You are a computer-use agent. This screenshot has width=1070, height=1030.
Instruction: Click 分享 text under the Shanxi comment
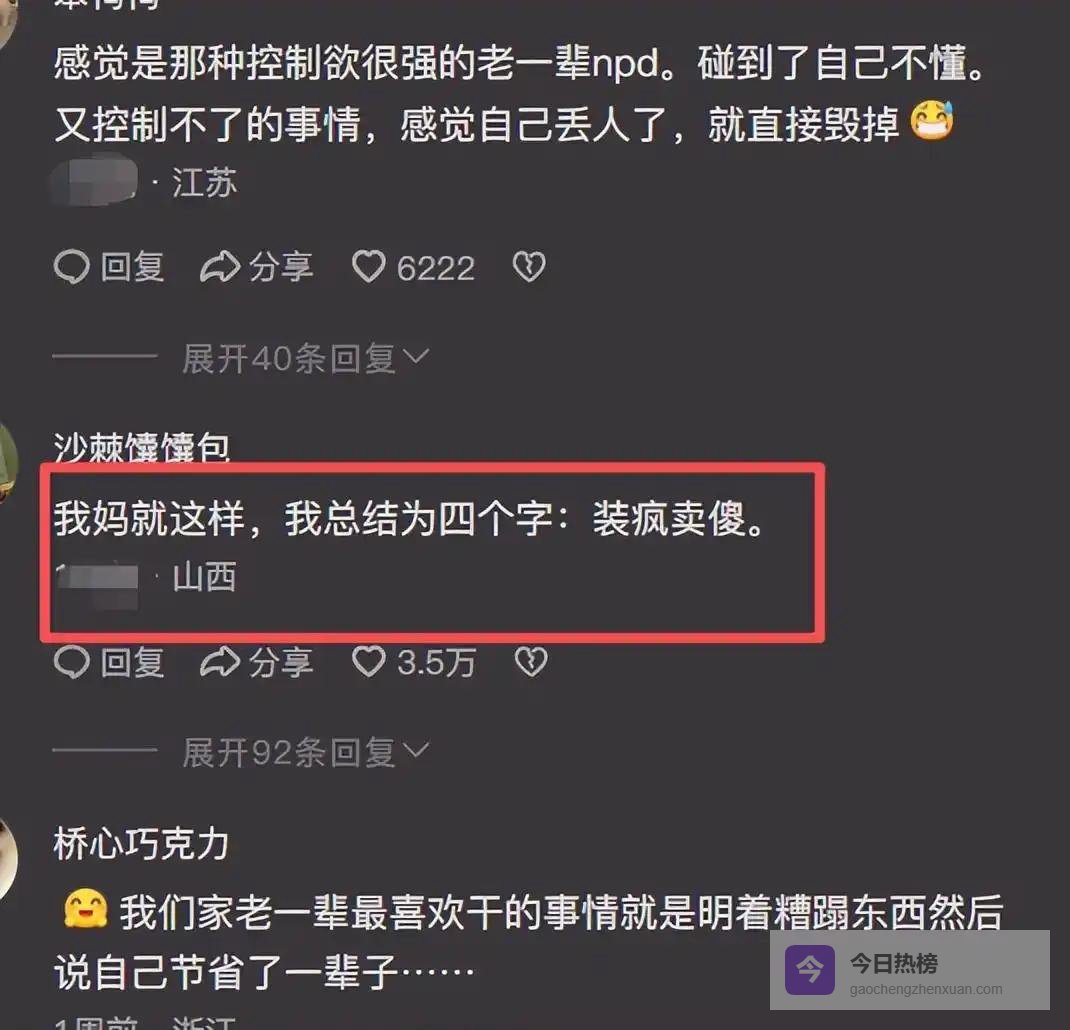pos(280,661)
